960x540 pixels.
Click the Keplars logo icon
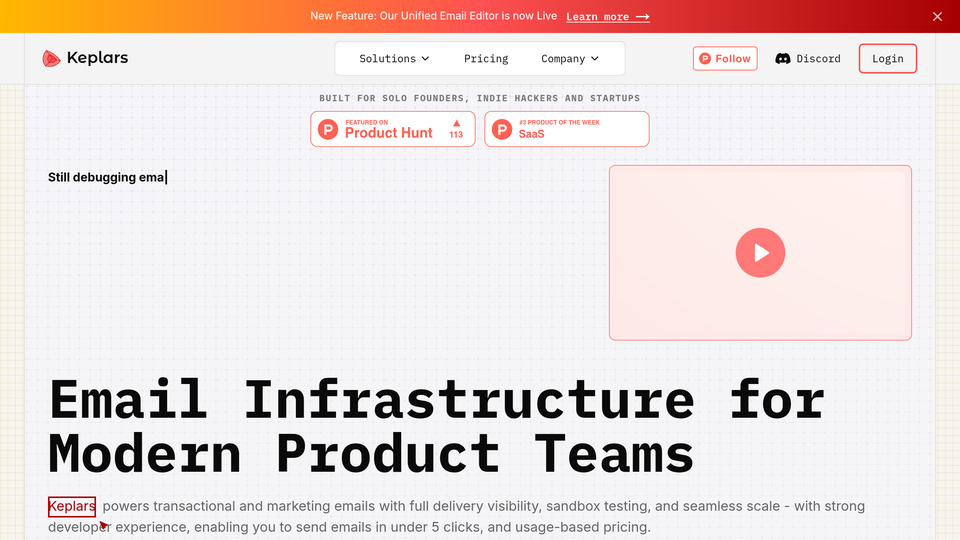(x=51, y=58)
